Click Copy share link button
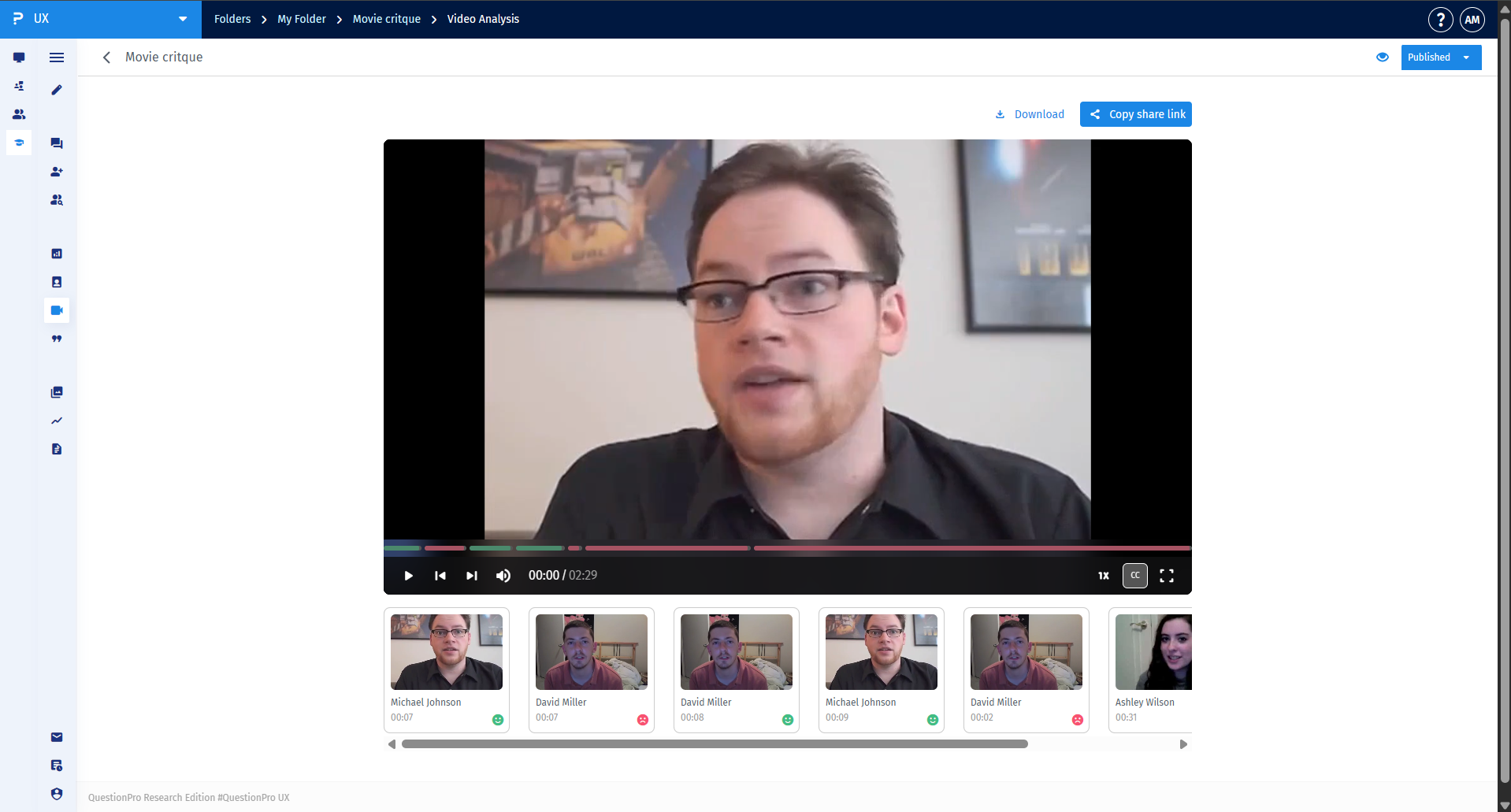Screen dimensions: 1511x812 pyautogui.click(x=1135, y=114)
